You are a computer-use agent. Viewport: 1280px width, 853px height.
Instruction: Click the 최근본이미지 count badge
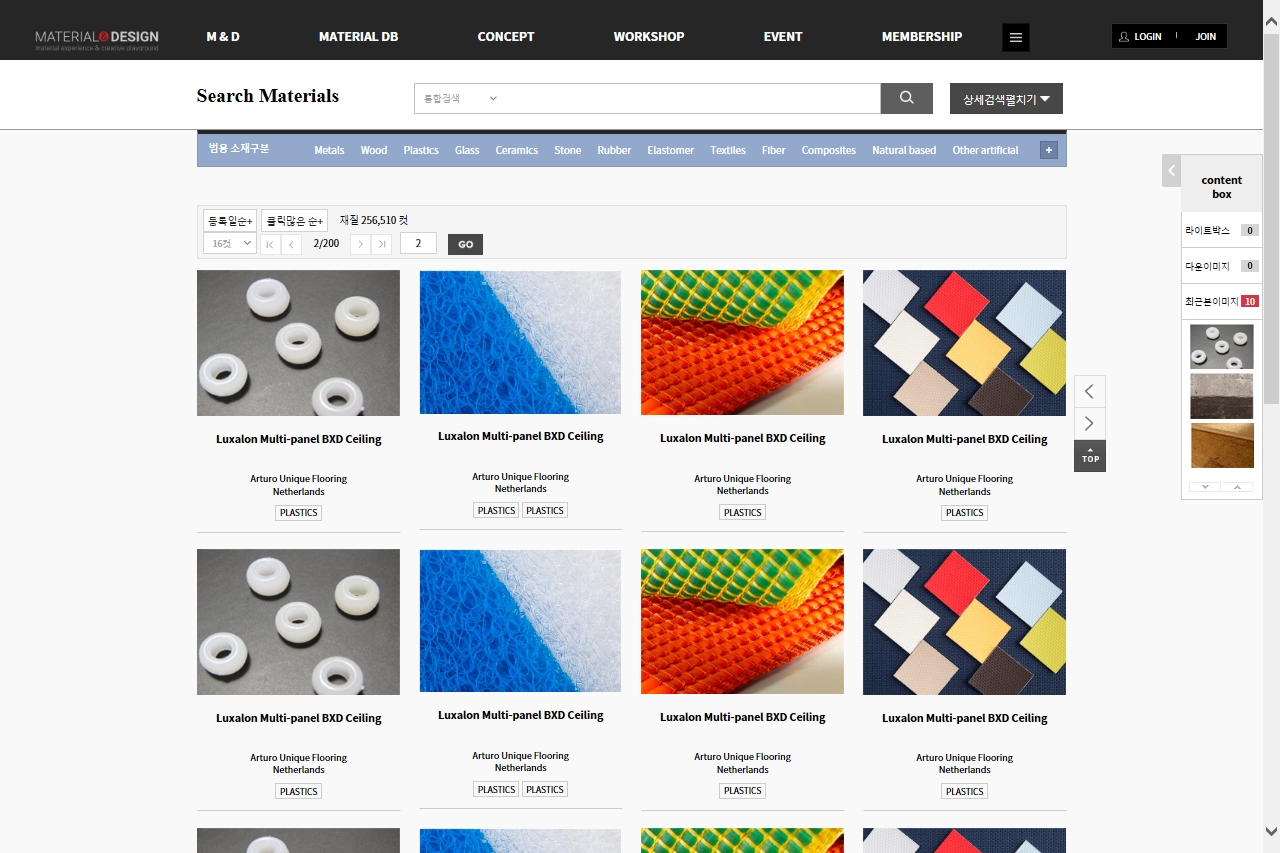(1249, 301)
